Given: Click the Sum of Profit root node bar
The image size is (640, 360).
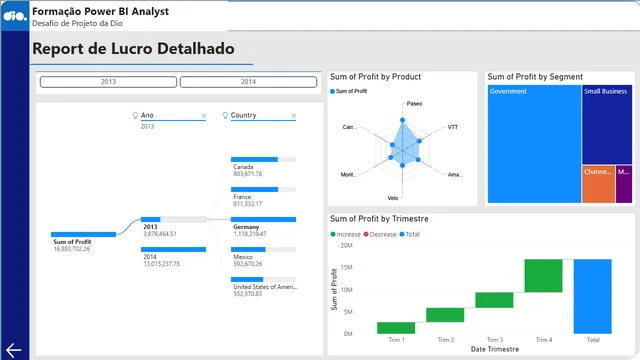Looking at the screenshot, I should [x=83, y=234].
